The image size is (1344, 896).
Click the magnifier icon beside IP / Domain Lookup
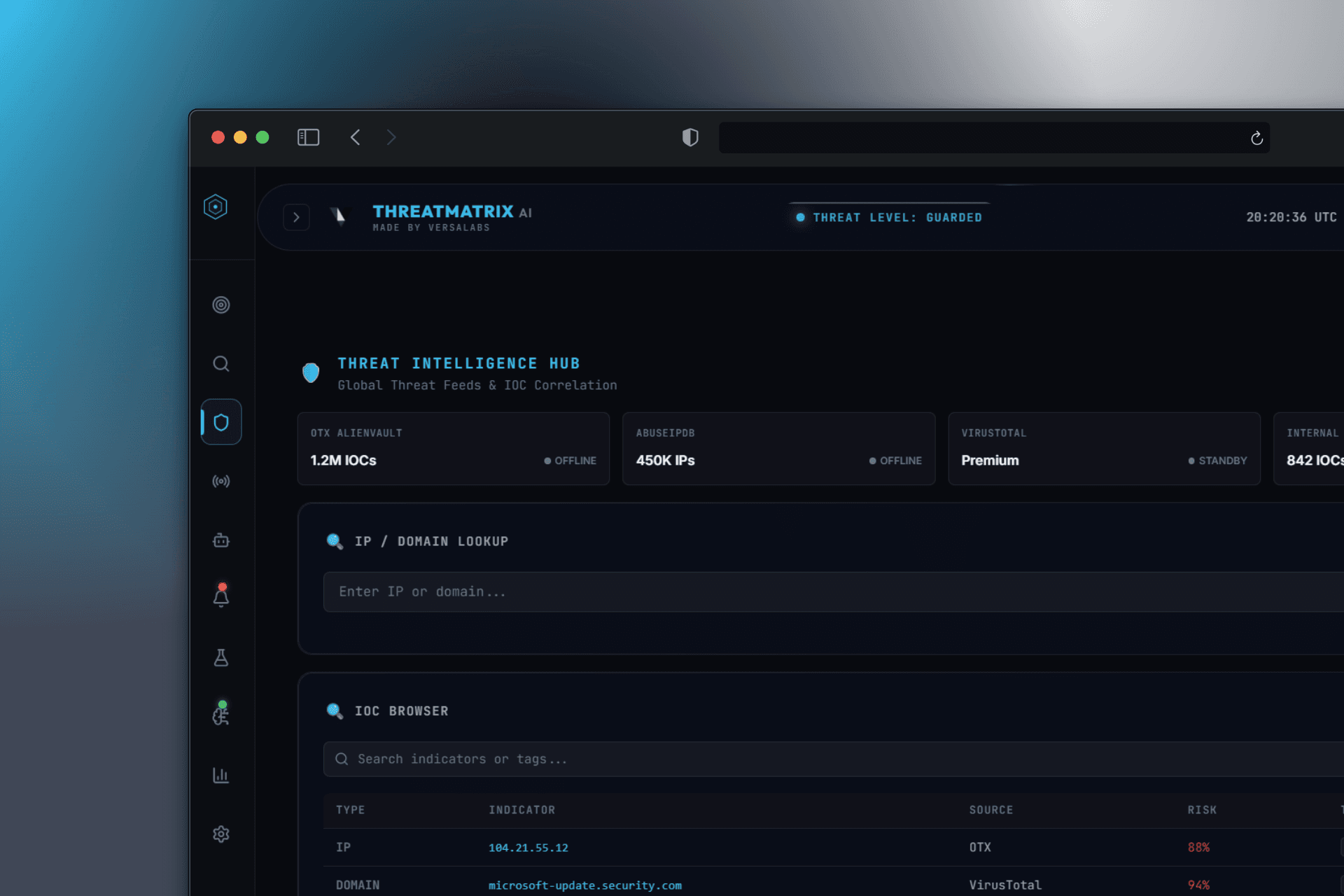[335, 541]
